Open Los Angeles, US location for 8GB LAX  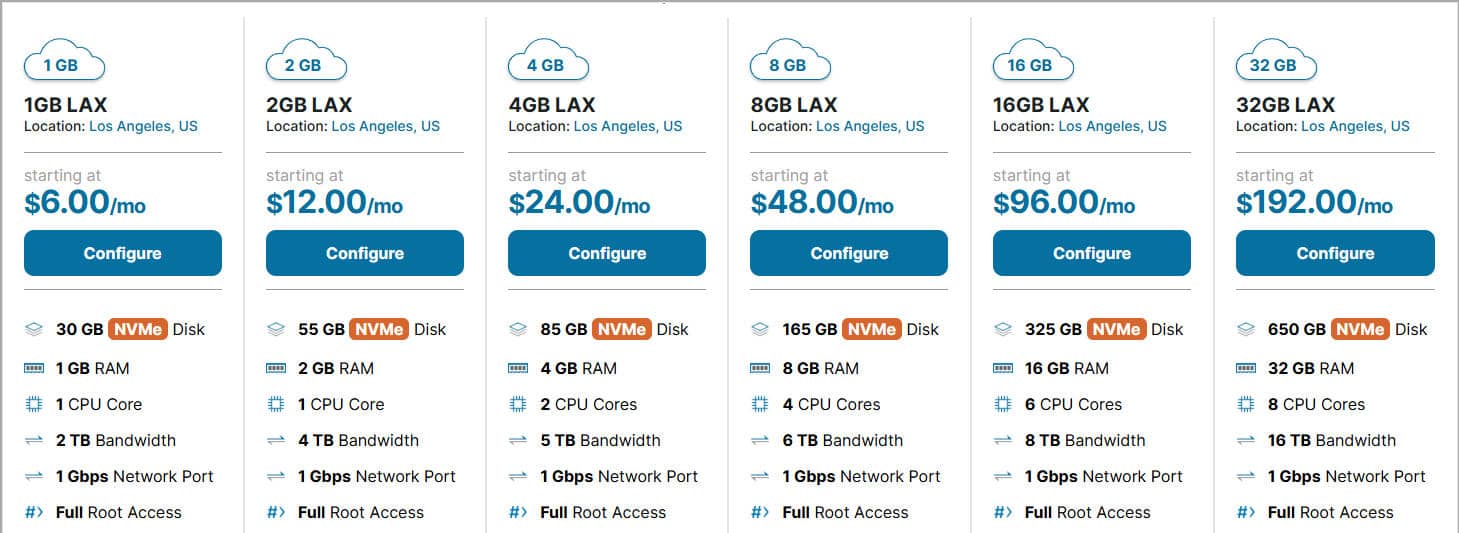(x=870, y=126)
